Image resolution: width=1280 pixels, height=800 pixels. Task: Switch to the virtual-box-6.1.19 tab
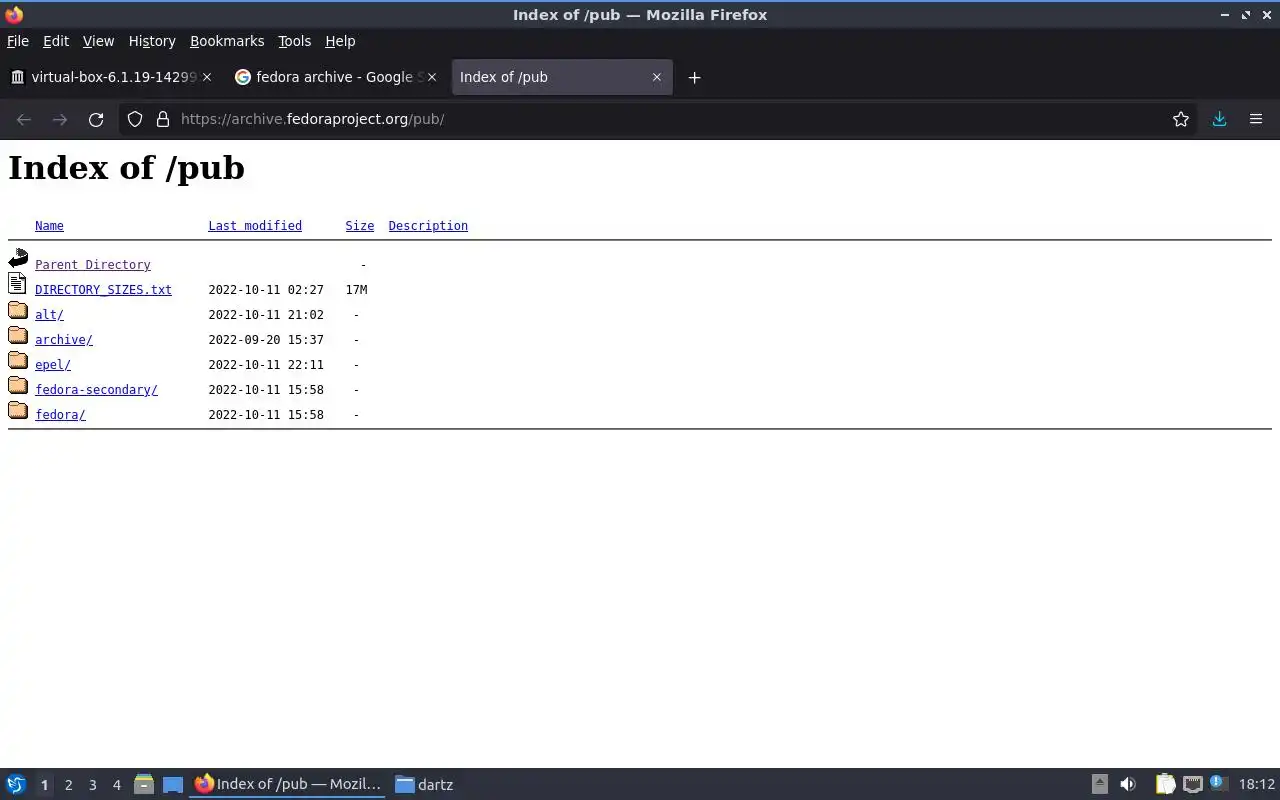[110, 77]
